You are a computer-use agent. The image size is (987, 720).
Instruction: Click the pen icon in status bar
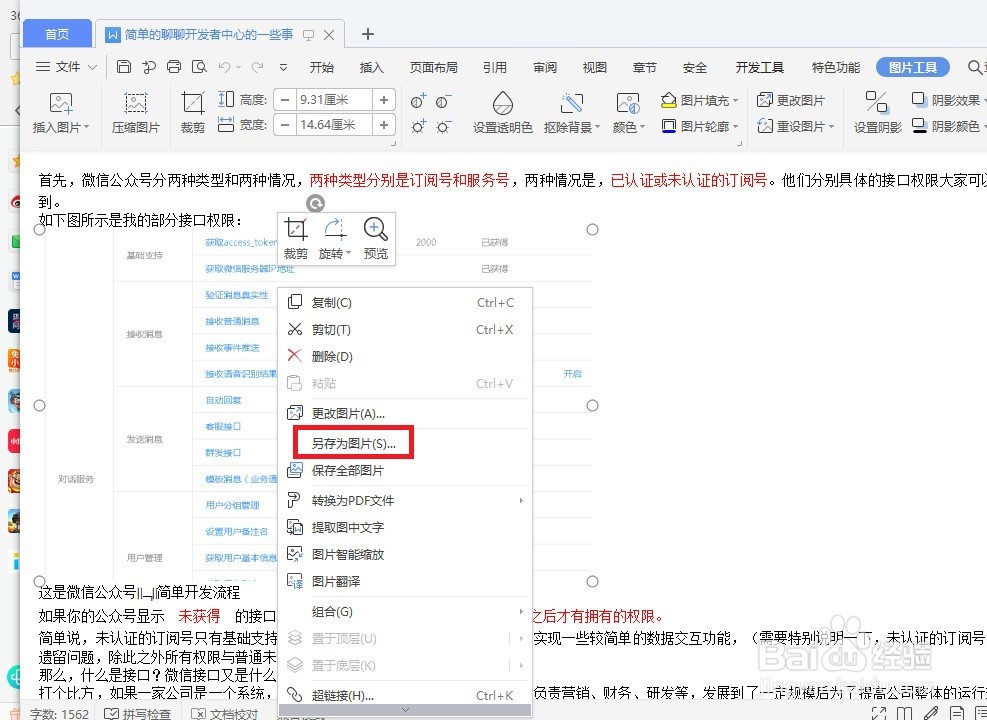pos(930,714)
